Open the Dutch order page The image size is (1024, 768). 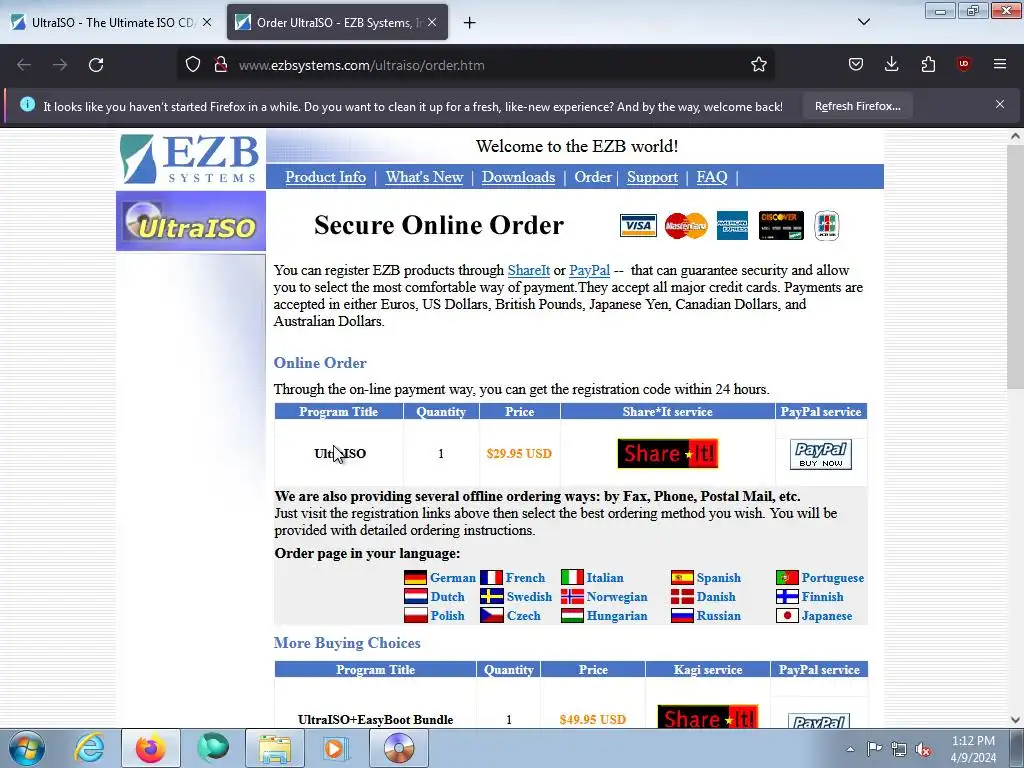(447, 597)
